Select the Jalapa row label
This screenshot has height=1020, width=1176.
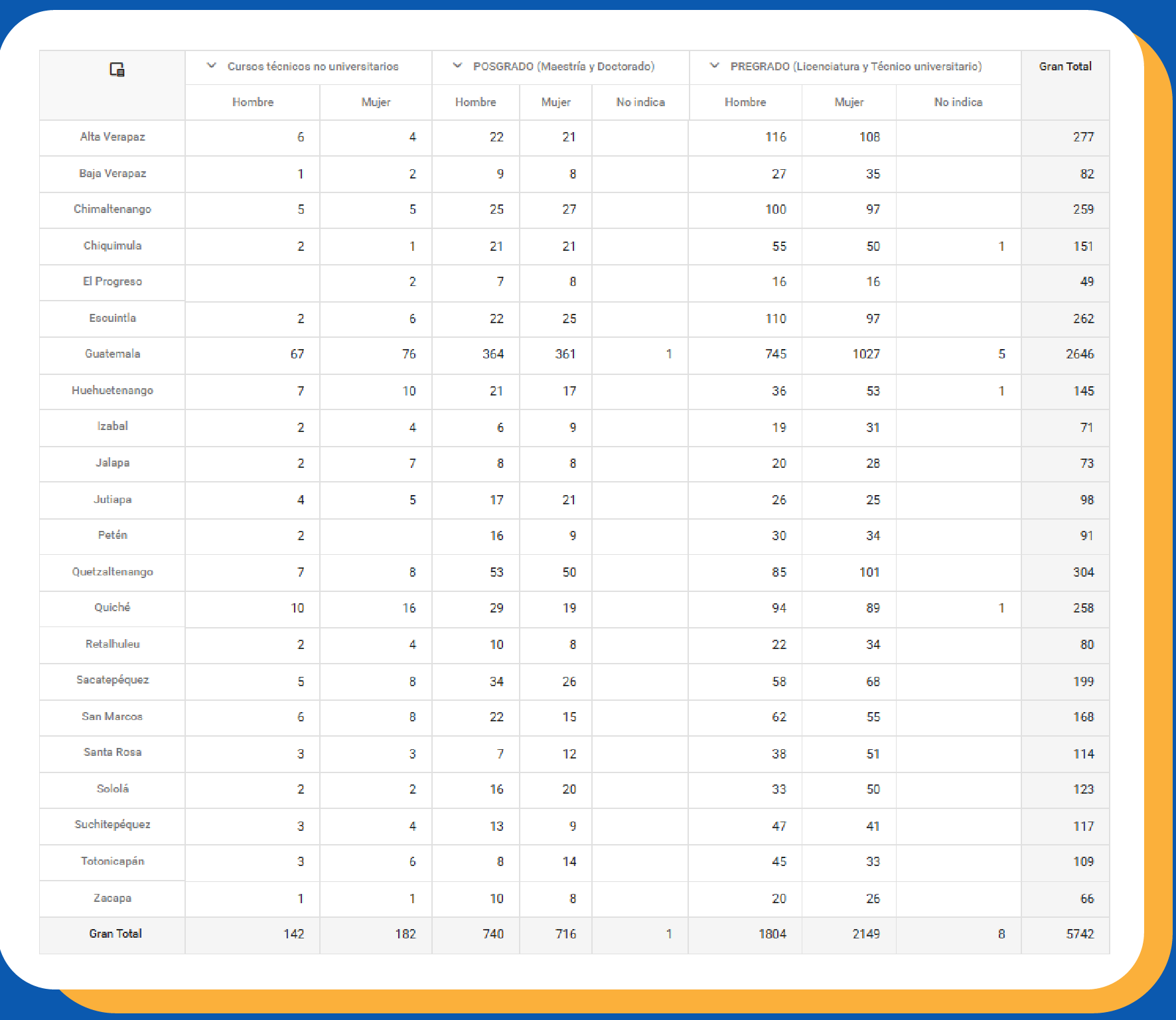113,463
